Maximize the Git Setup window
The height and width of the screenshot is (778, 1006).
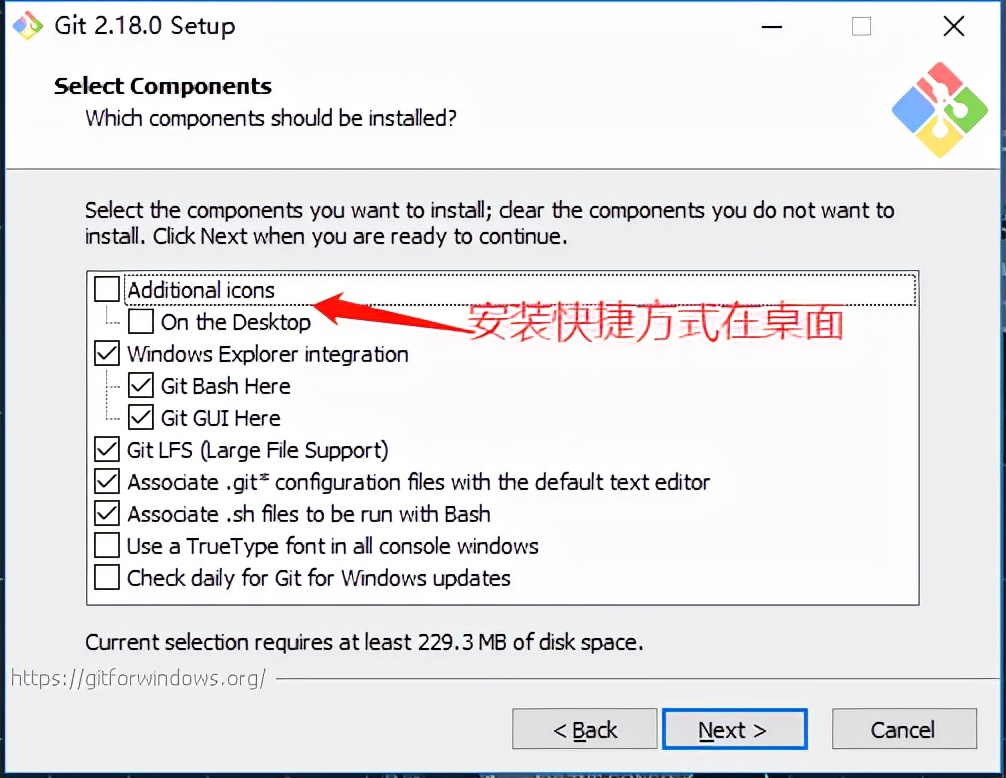[x=861, y=27]
